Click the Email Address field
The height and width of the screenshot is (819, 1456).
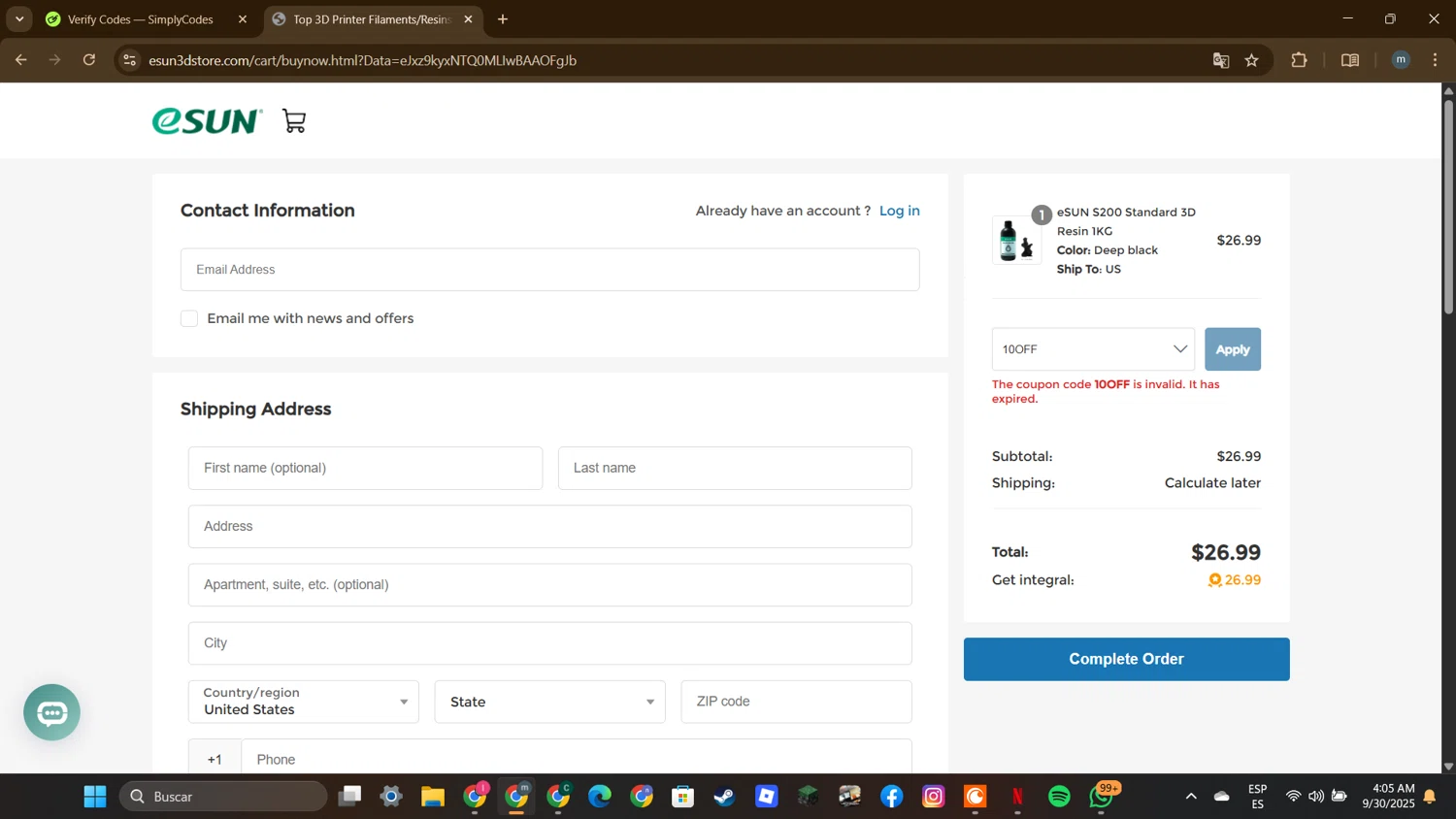549,270
